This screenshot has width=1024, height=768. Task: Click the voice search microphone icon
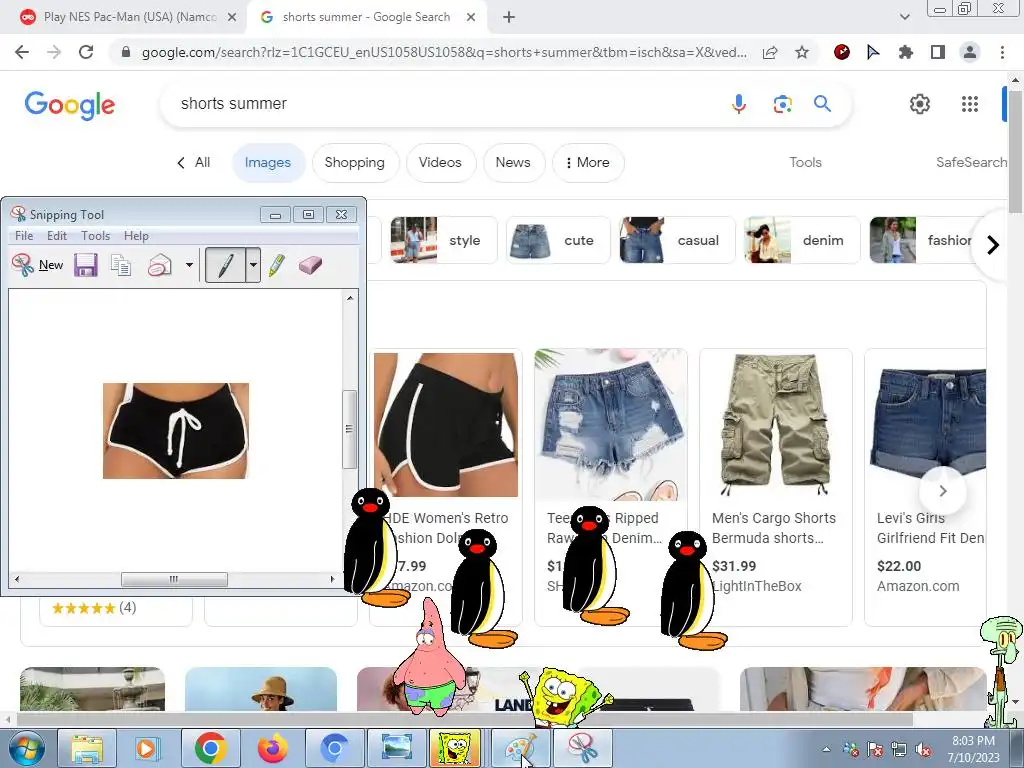pos(739,104)
